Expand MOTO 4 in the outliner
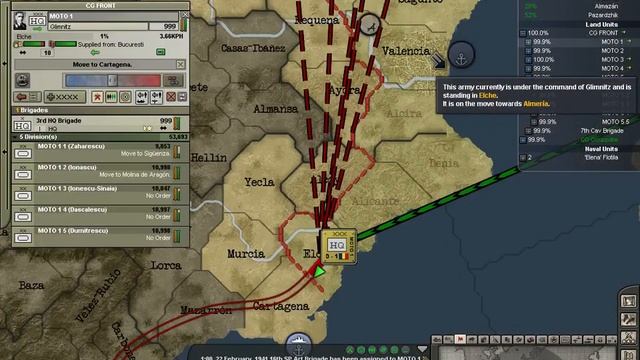Image resolution: width=640 pixels, height=360 pixels. pyautogui.click(x=528, y=69)
